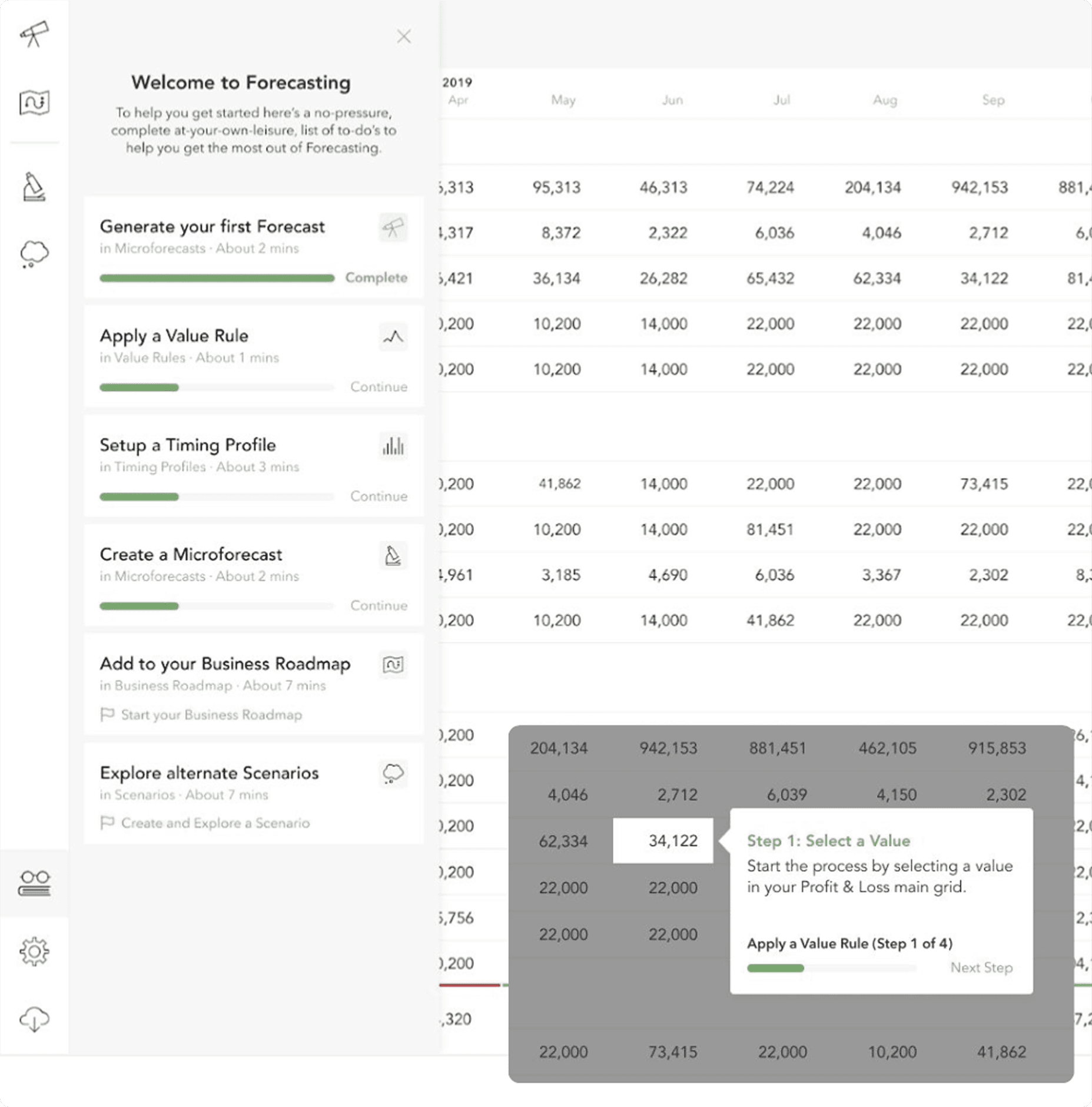Open the Business Roadmap map icon in sidebar
Image resolution: width=1092 pixels, height=1107 pixels.
34,102
